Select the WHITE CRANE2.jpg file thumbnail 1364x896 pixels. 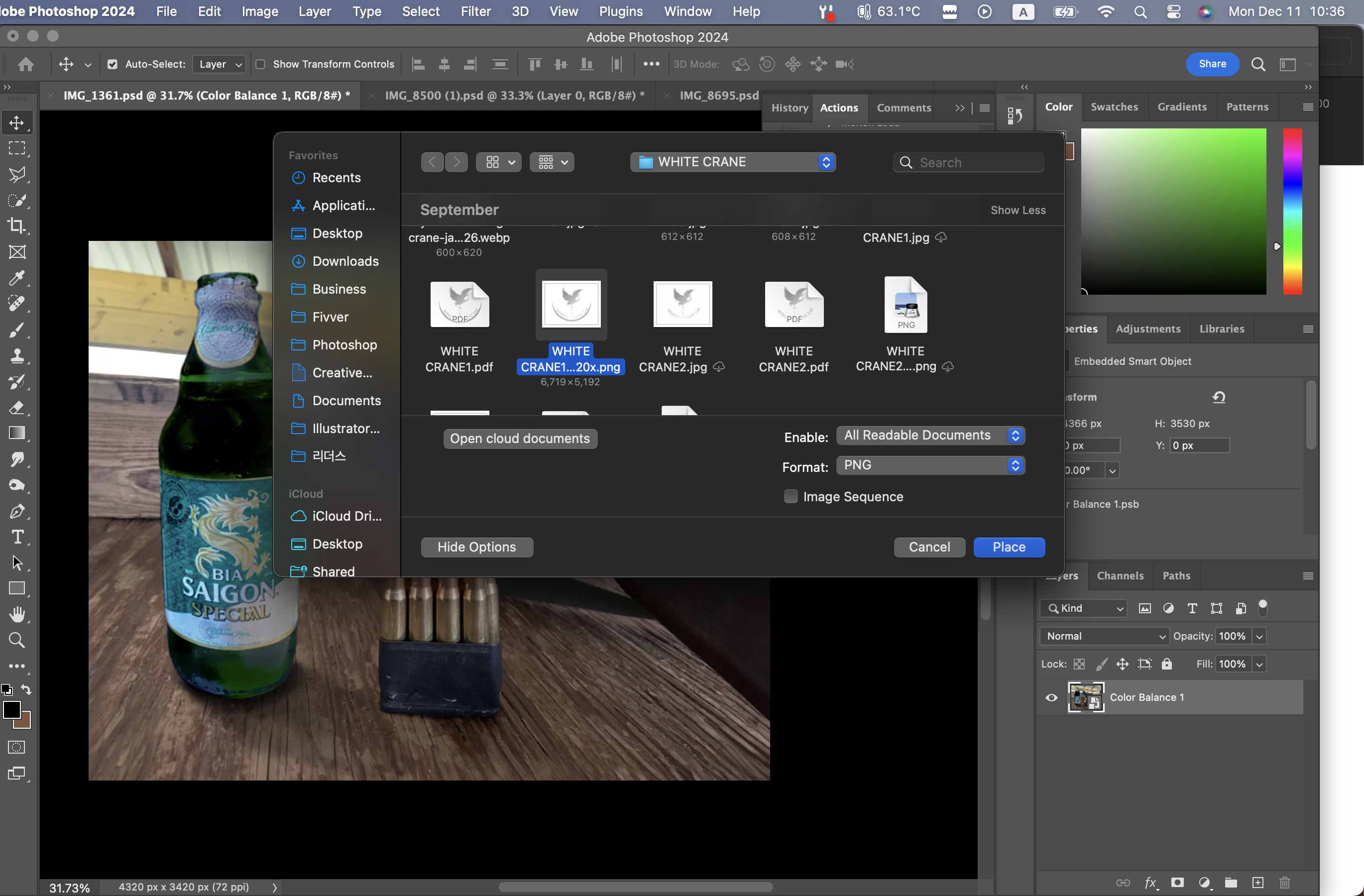pyautogui.click(x=682, y=305)
